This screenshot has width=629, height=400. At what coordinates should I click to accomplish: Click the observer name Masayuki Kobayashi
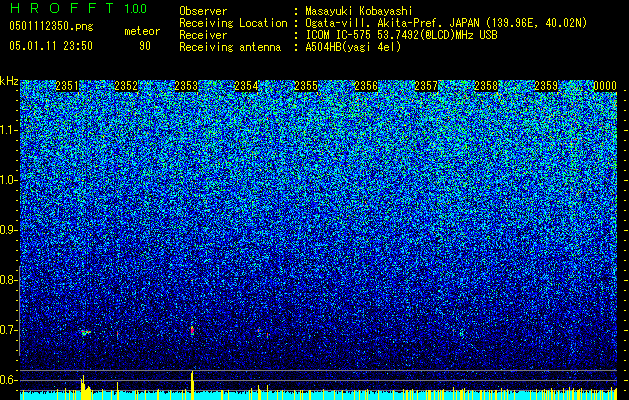(358, 11)
